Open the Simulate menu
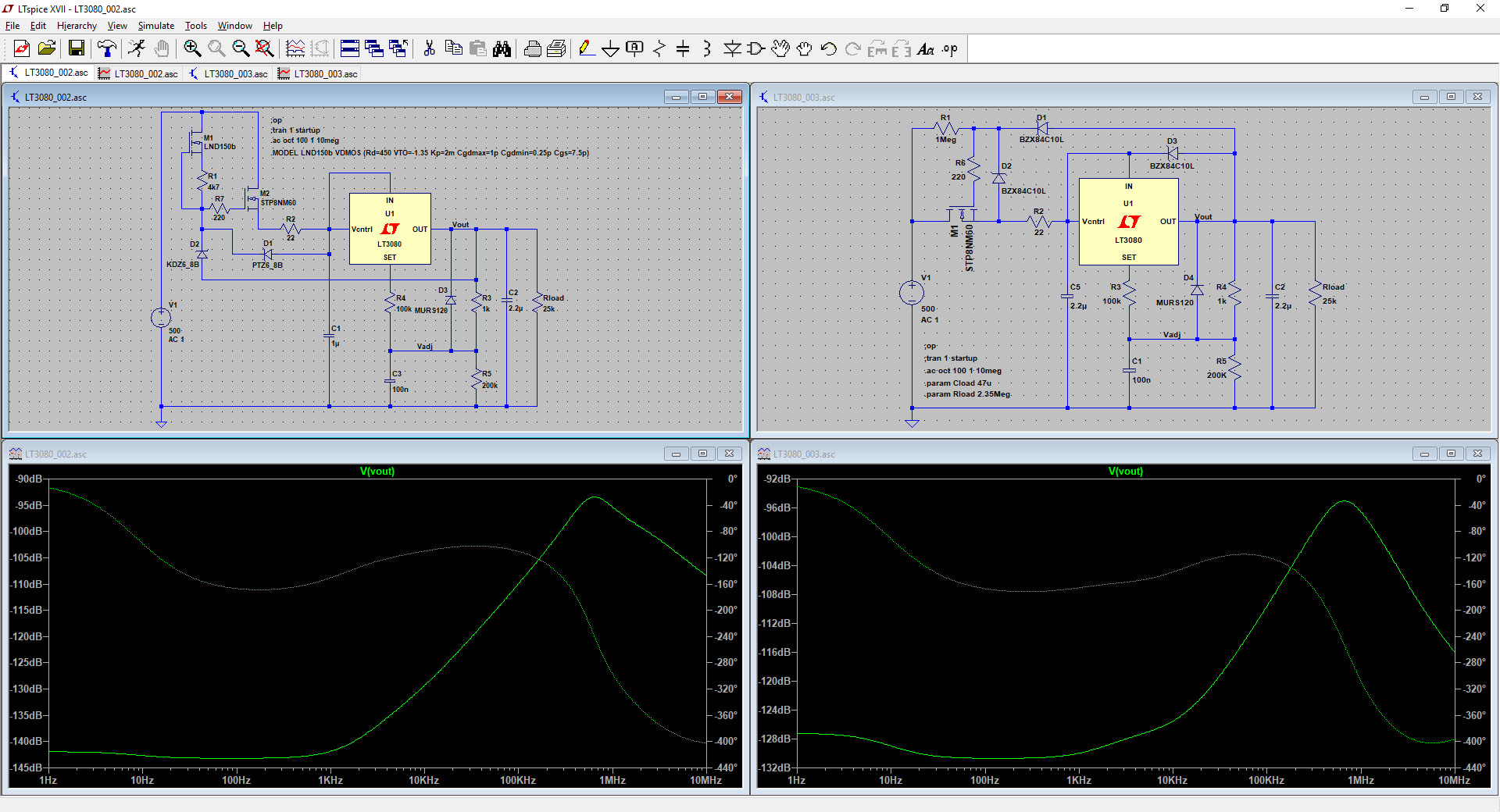The height and width of the screenshot is (812, 1500). (156, 26)
